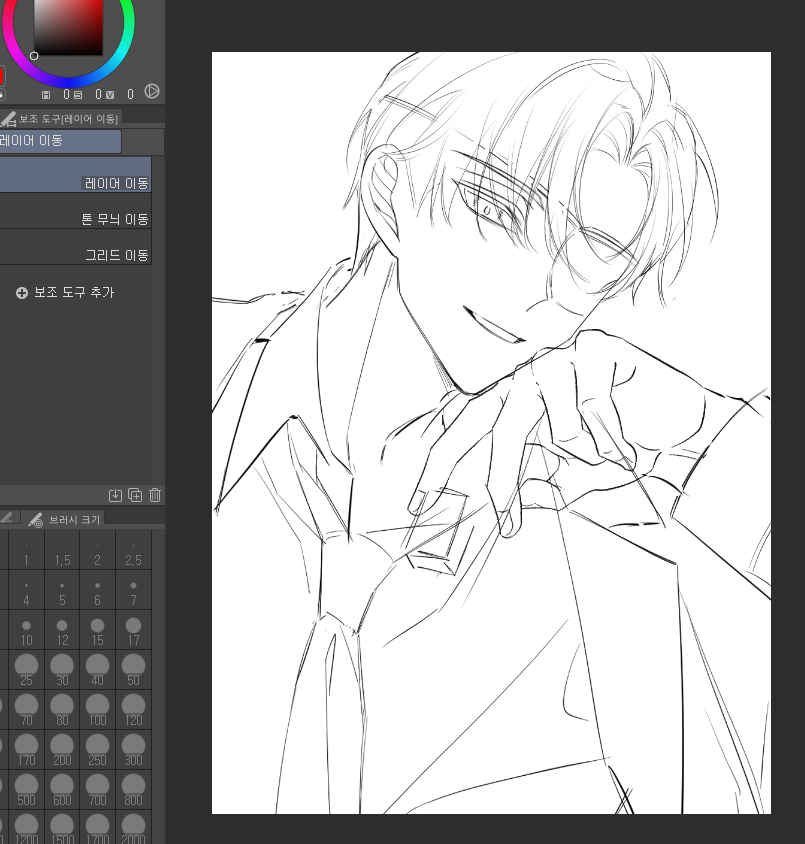The height and width of the screenshot is (844, 805).
Task: Select brush size 170
Action: point(26,750)
